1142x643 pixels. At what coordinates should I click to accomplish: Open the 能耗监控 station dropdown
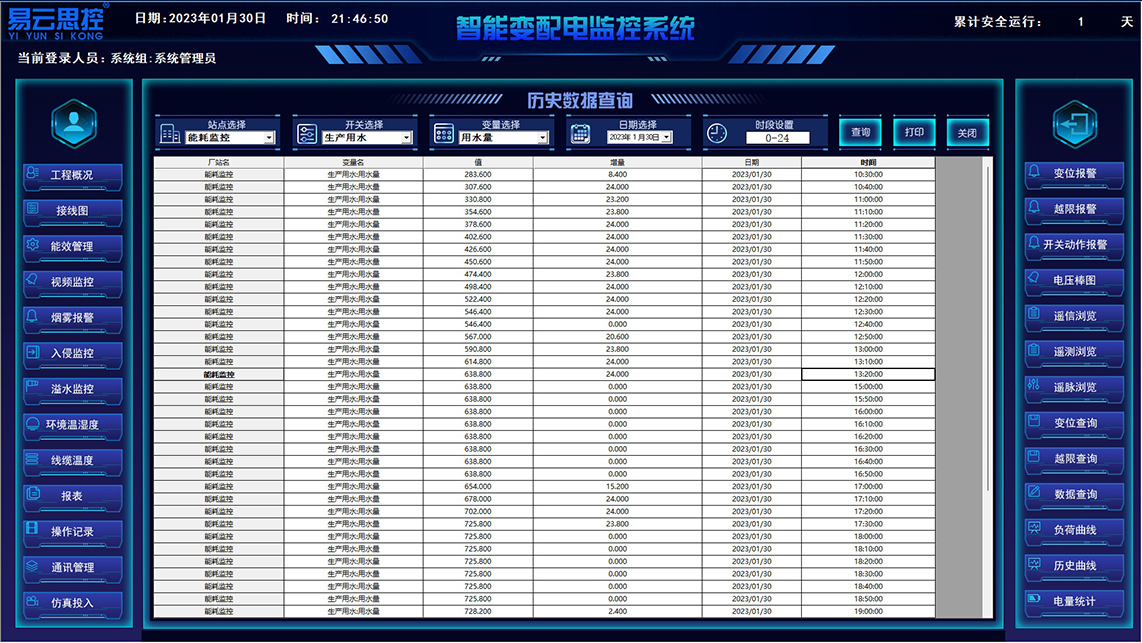(x=269, y=138)
